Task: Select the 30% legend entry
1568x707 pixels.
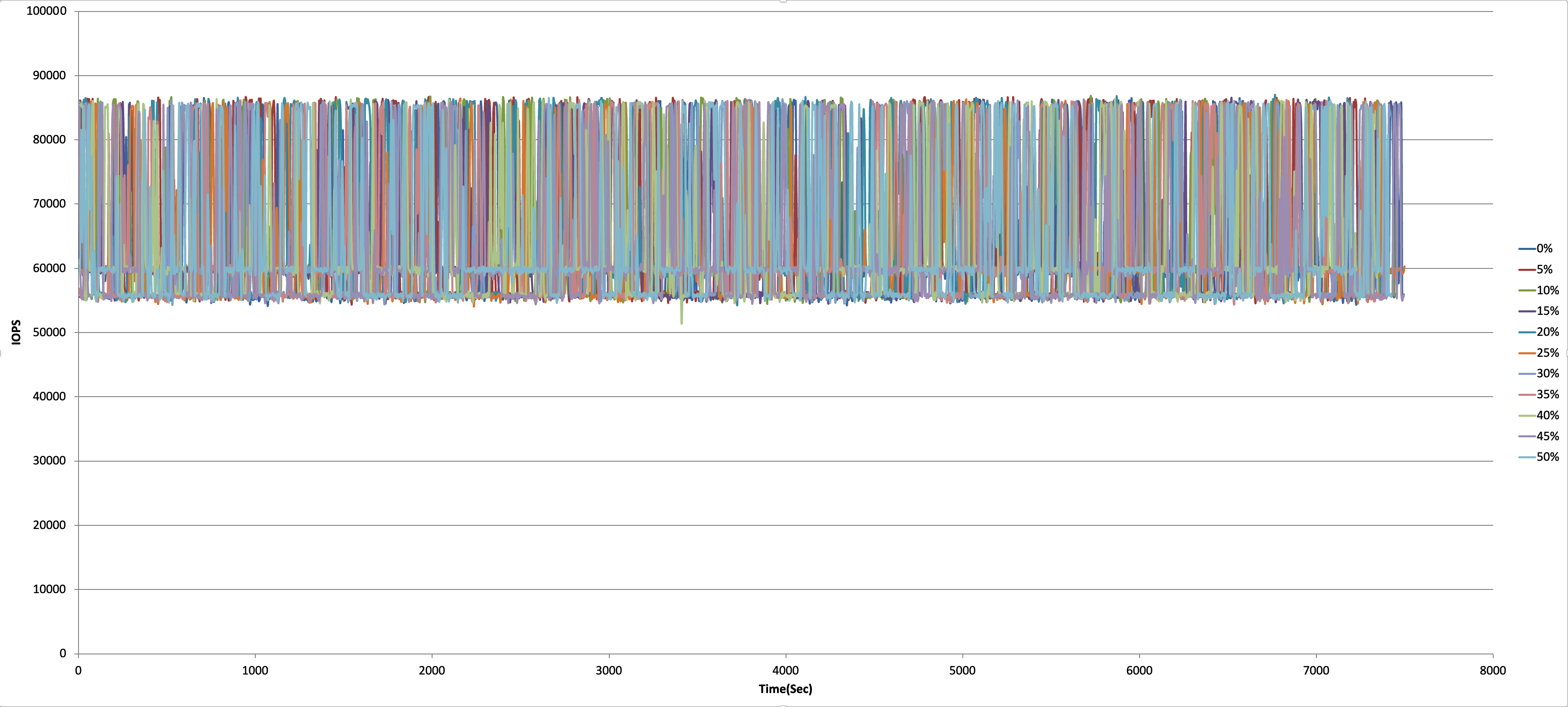Action: click(x=1539, y=374)
